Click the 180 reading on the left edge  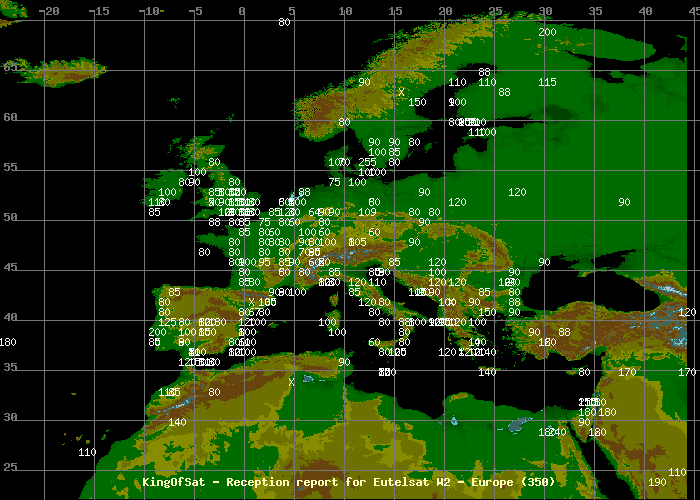(x=9, y=342)
